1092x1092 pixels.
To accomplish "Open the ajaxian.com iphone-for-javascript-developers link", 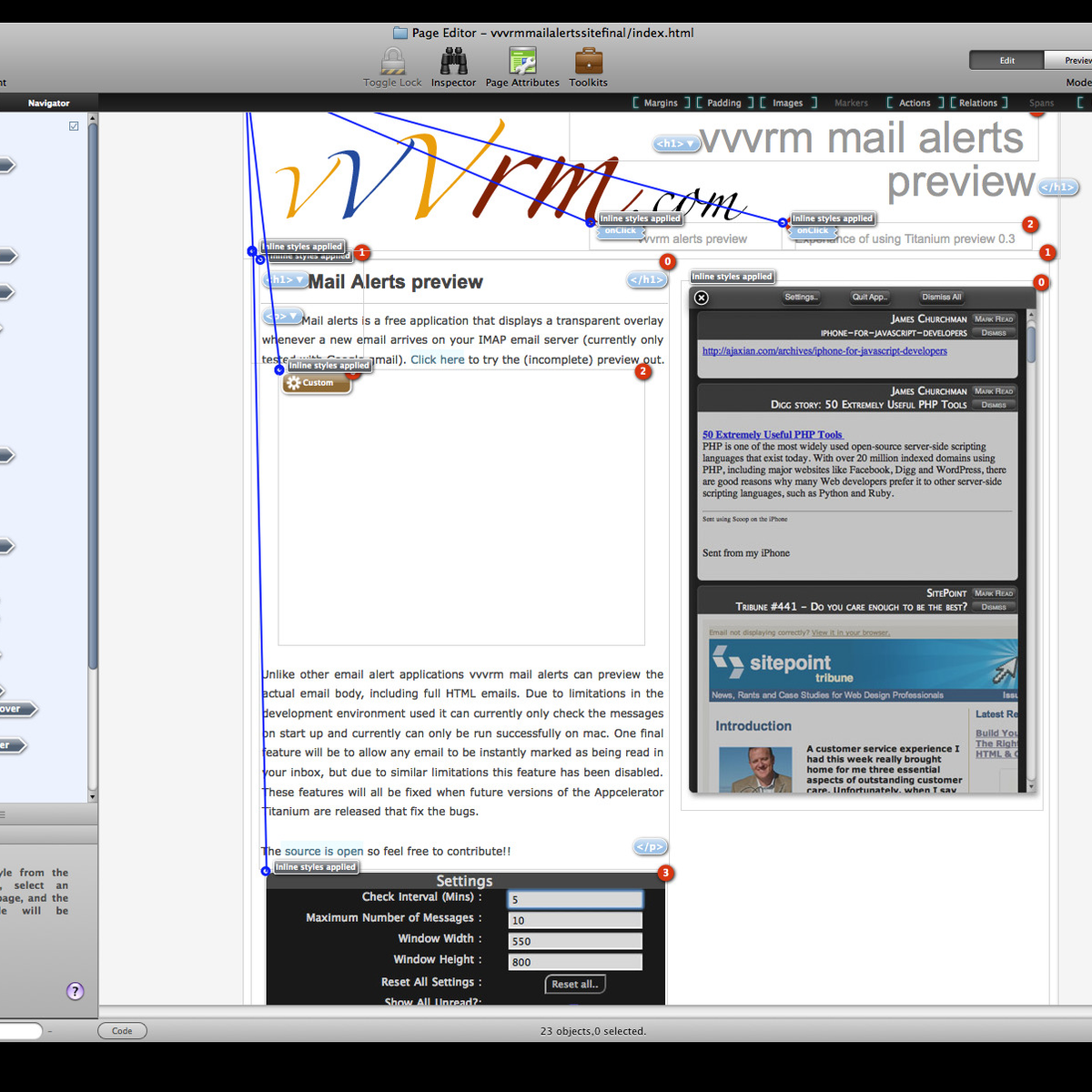I will pyautogui.click(x=824, y=350).
